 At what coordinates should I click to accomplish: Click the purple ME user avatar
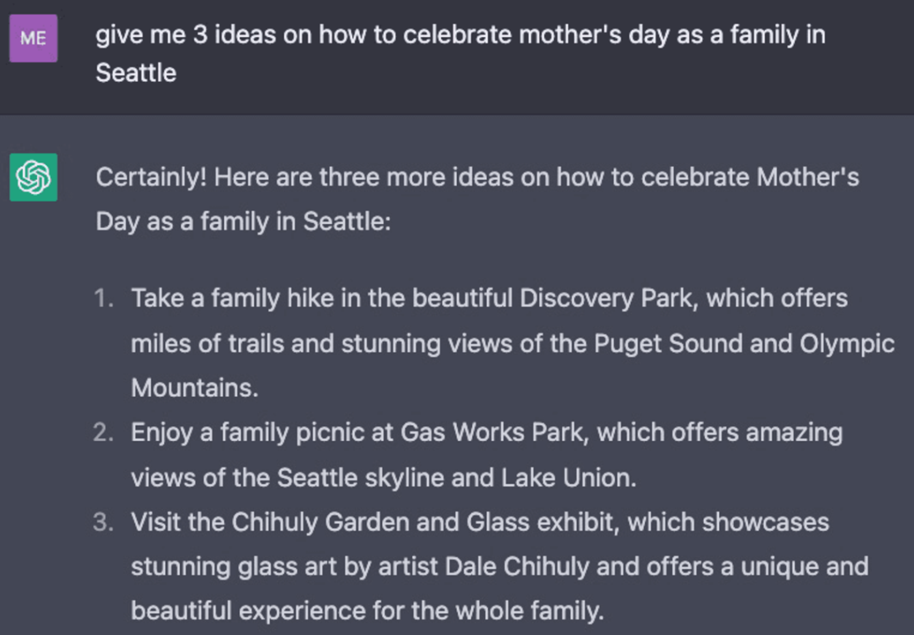pyautogui.click(x=33, y=38)
